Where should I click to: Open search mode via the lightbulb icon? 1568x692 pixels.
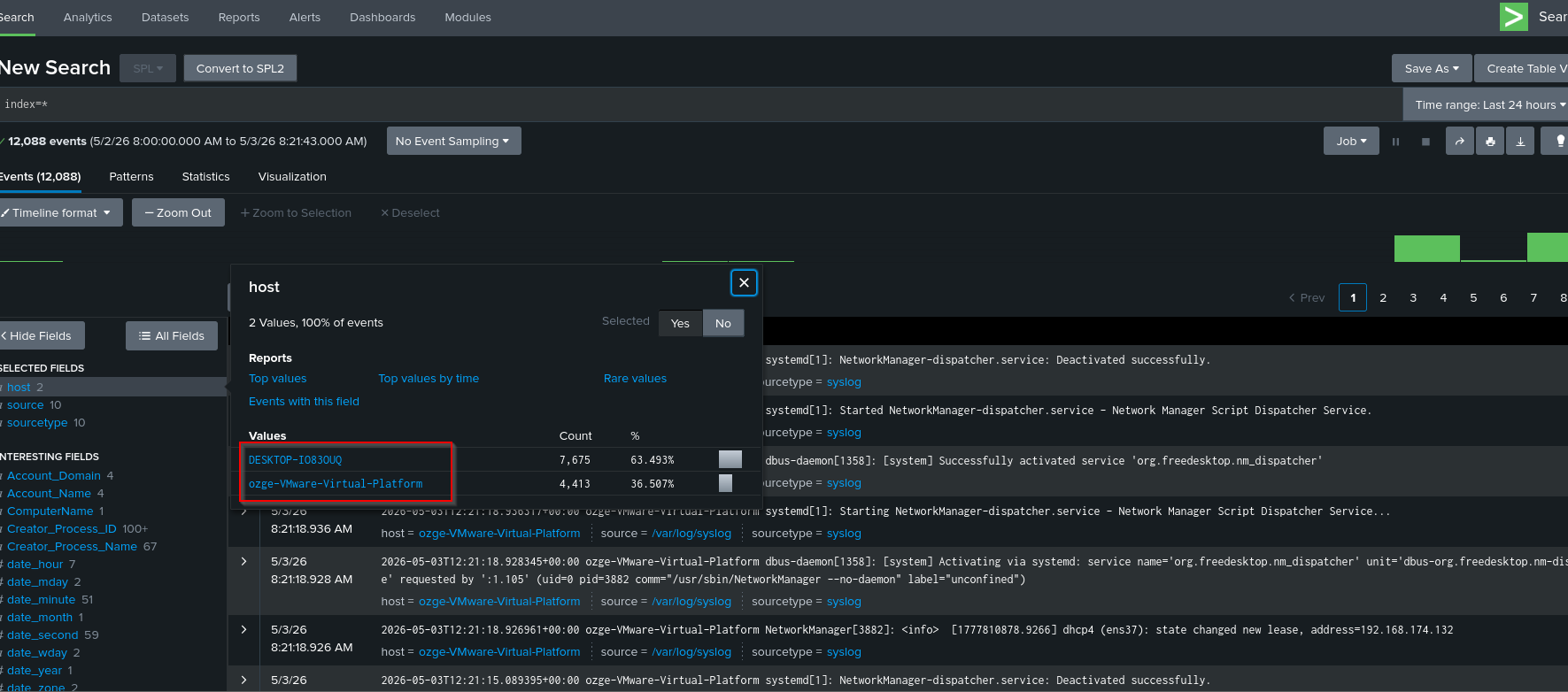tap(1557, 141)
